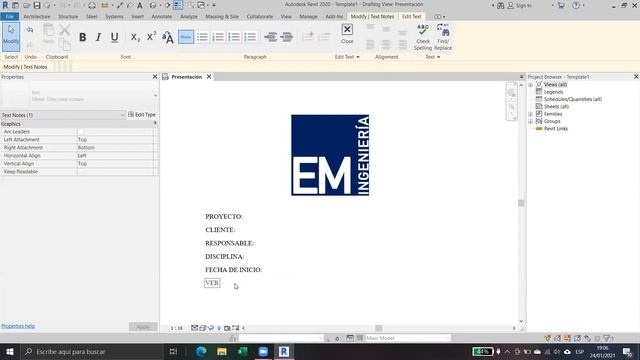640x360 pixels.
Task: Expand the Families tree node
Action: (531, 114)
